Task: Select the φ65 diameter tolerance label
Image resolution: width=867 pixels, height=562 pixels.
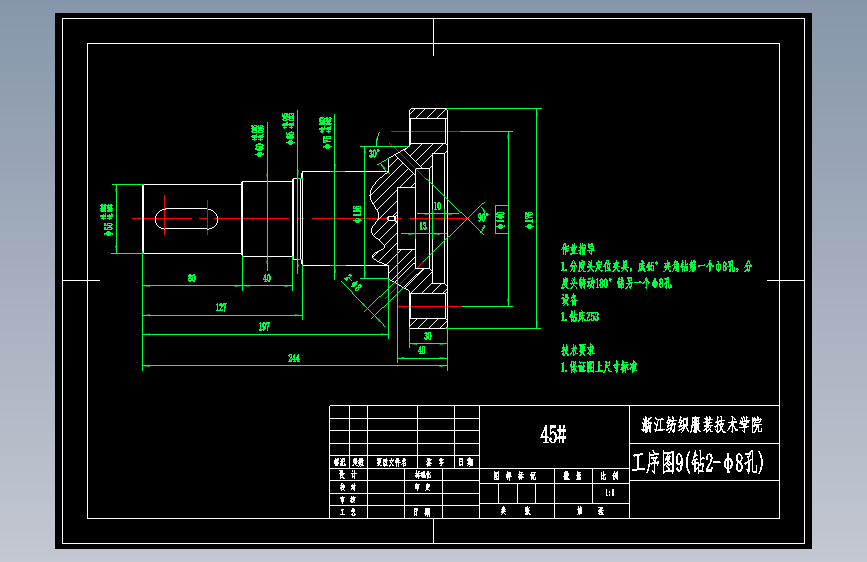Action: [290, 129]
